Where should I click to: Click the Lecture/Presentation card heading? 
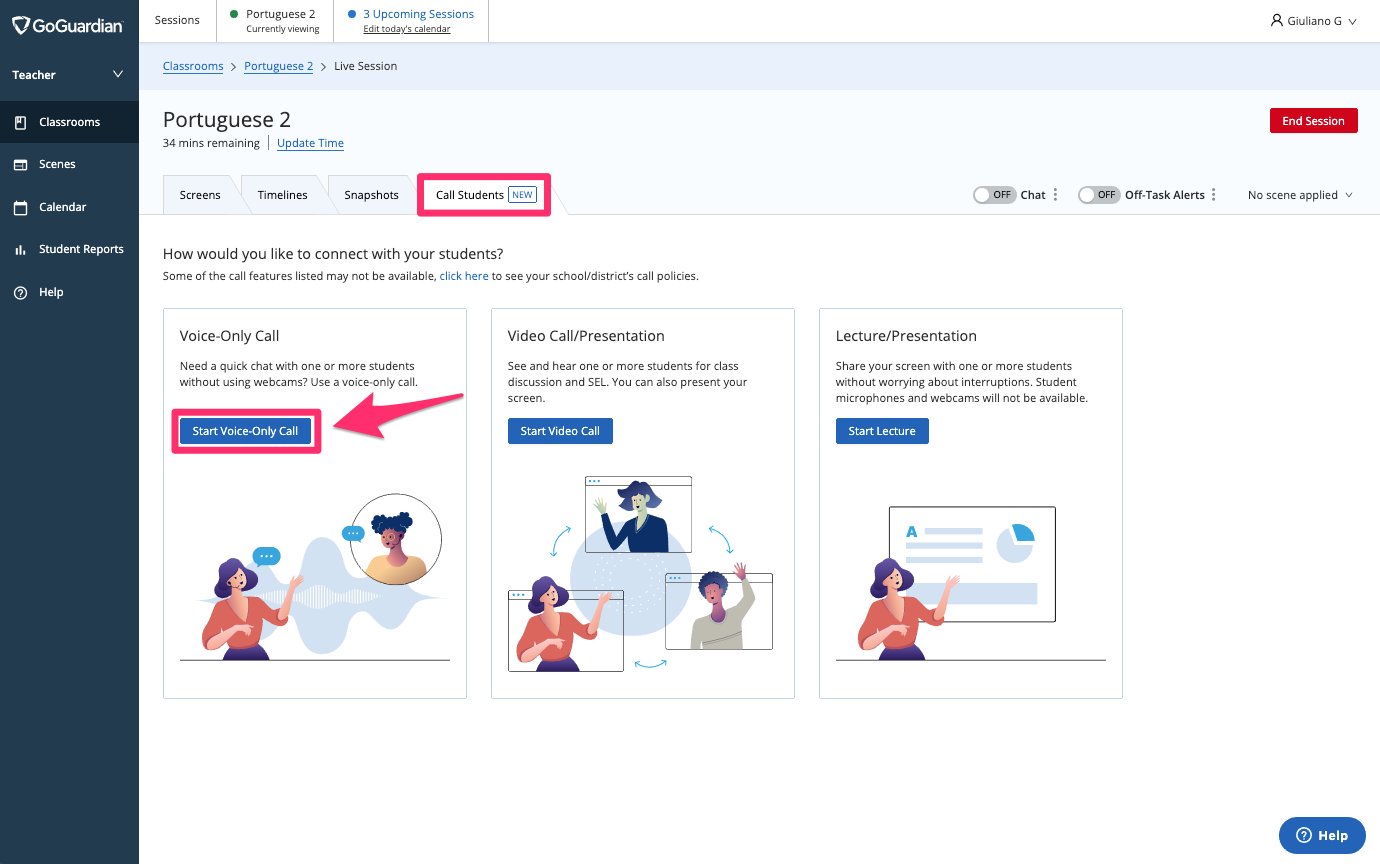(906, 336)
